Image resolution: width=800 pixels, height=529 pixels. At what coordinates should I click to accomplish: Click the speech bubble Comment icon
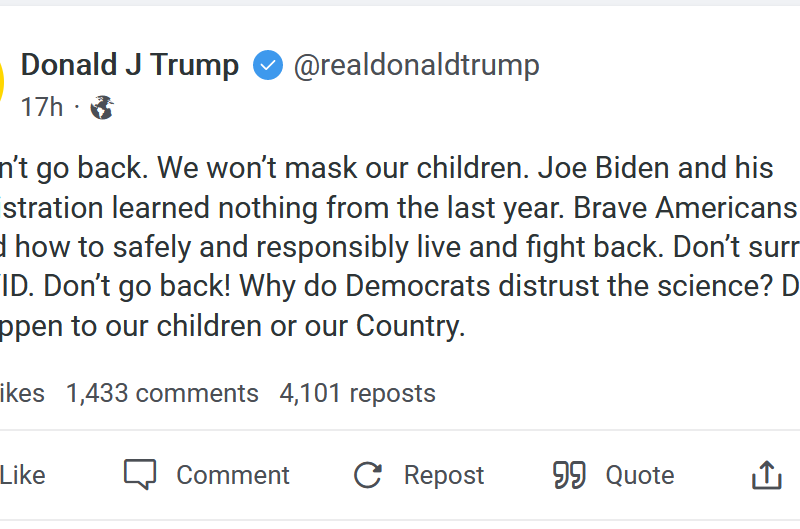coord(140,474)
